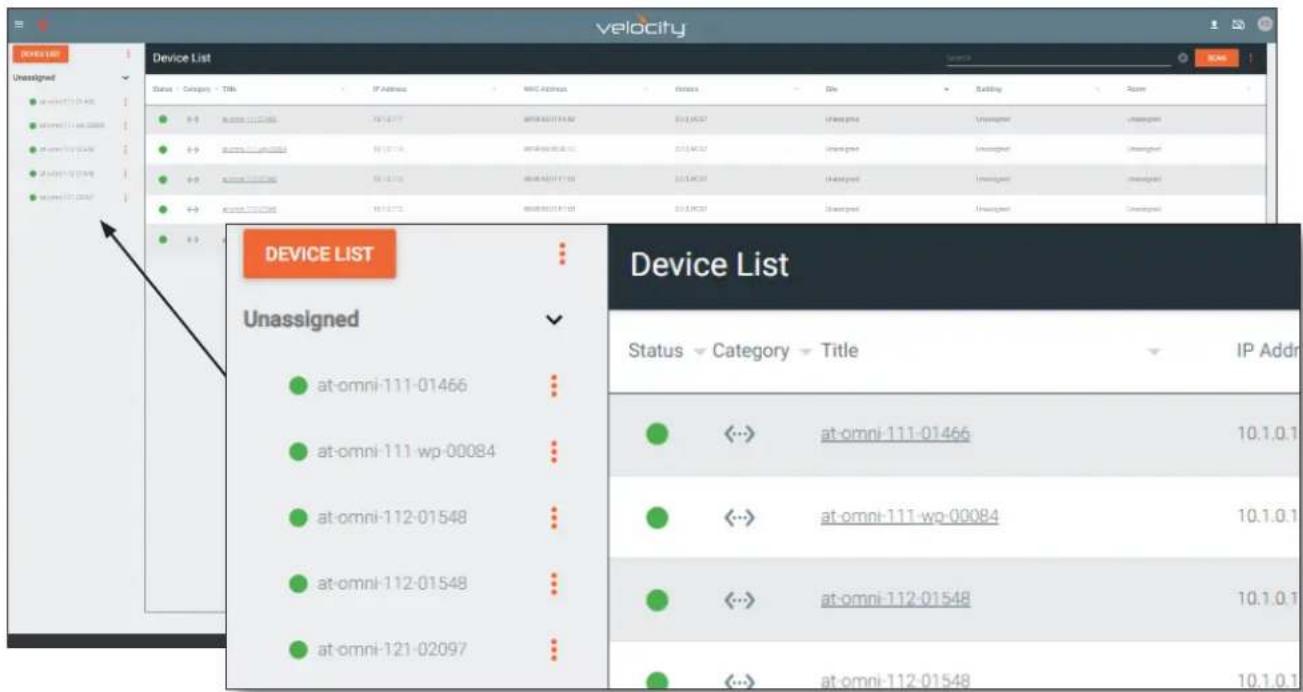Image resolution: width=1303 pixels, height=692 pixels.
Task: Click the gear icon beside the Search field
Action: (x=1183, y=59)
